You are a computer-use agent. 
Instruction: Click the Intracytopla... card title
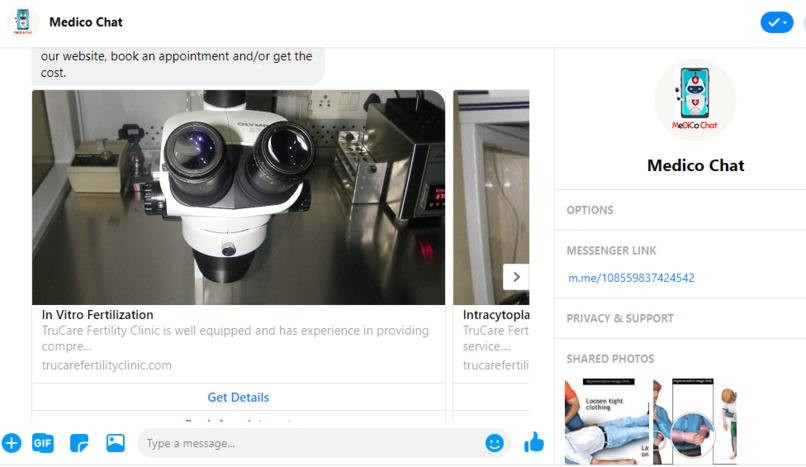(496, 314)
